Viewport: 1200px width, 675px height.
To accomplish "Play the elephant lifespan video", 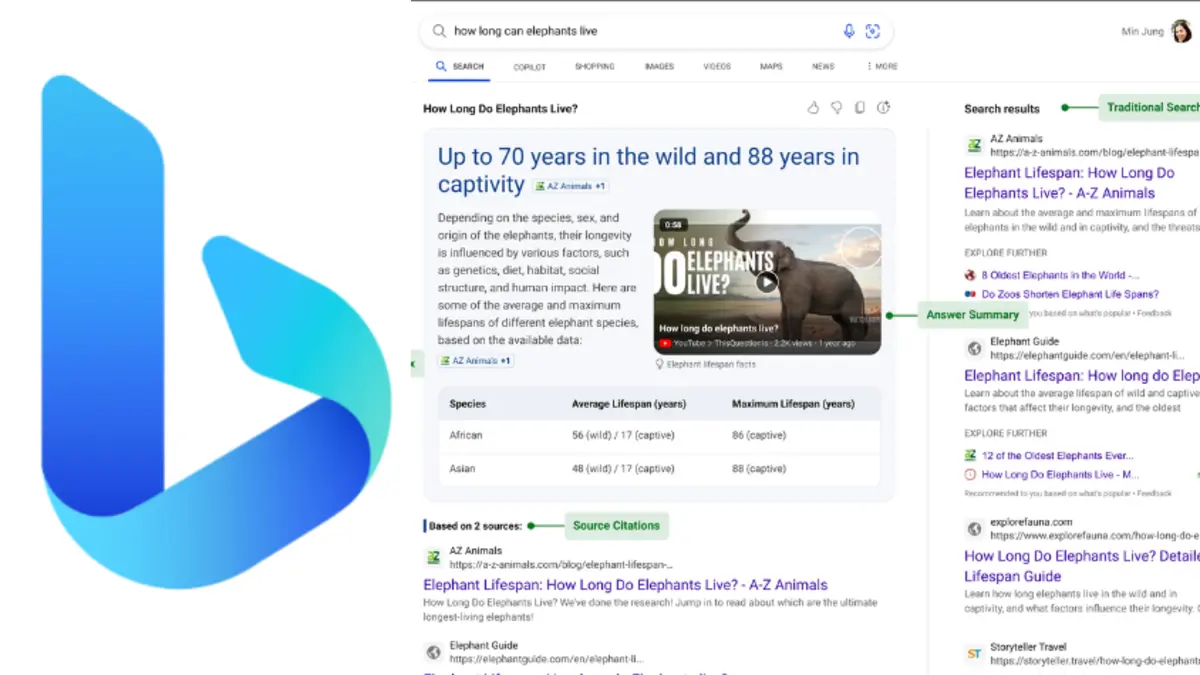I will (x=766, y=282).
